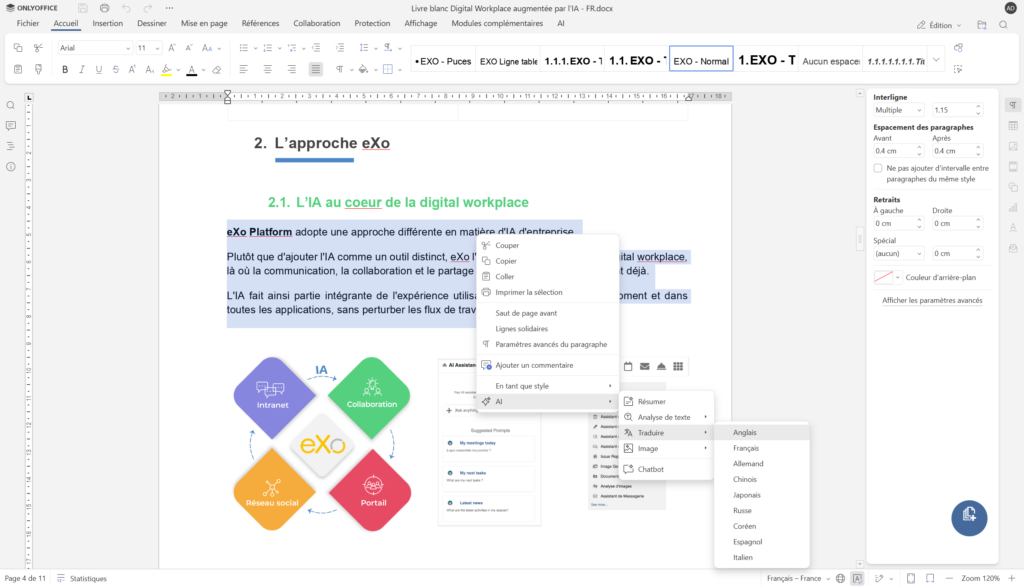Viewport: 1024px width, 586px height.
Task: Open the comments panel in the left sidebar
Action: (x=11, y=126)
